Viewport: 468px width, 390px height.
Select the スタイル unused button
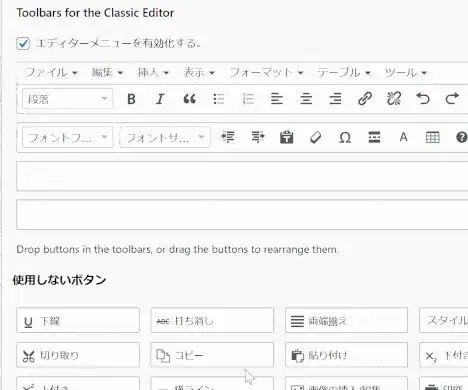pyautogui.click(x=444, y=321)
